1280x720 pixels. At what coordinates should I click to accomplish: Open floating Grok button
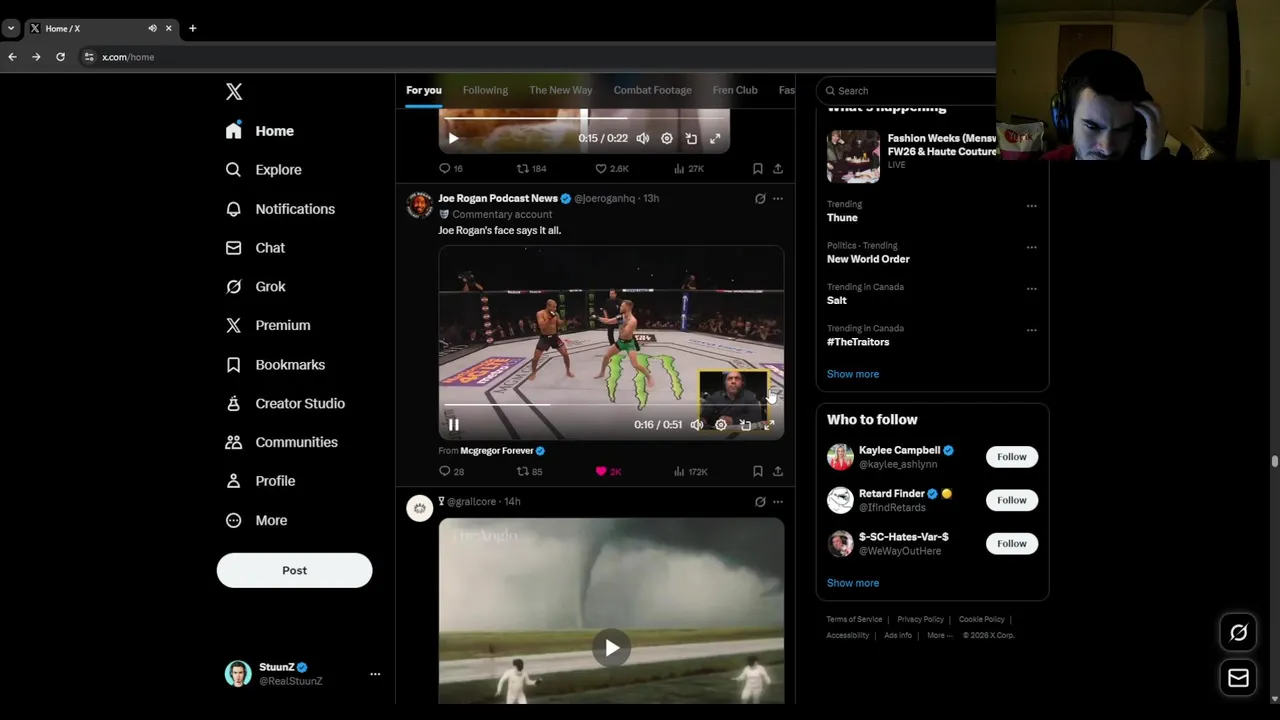pos(1238,633)
